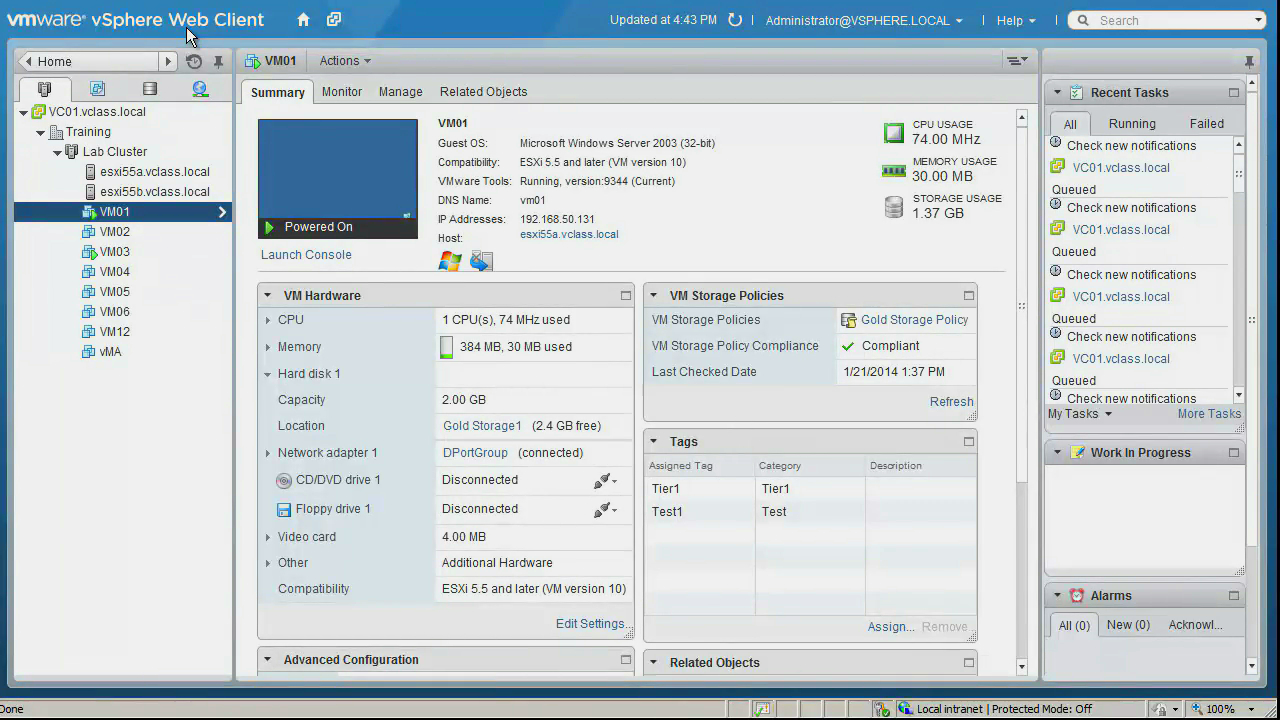Refresh the client with the circular arrow icon
Viewport: 1280px width, 720px height.
tap(735, 20)
